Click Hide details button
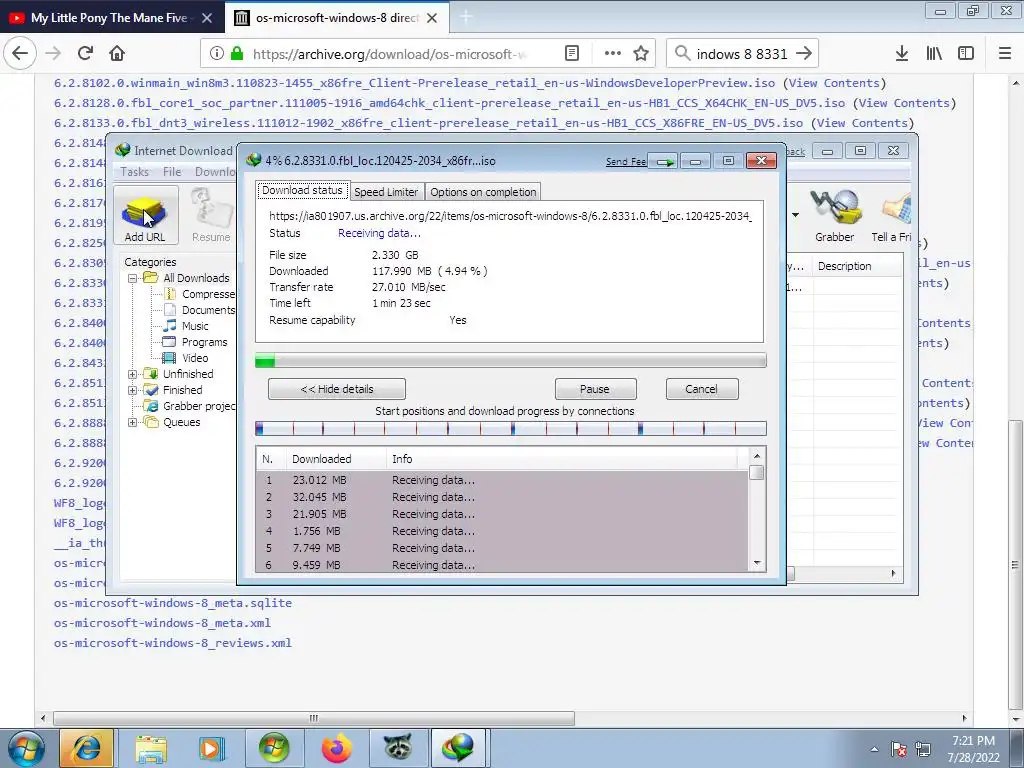This screenshot has height=768, width=1024. [x=337, y=389]
